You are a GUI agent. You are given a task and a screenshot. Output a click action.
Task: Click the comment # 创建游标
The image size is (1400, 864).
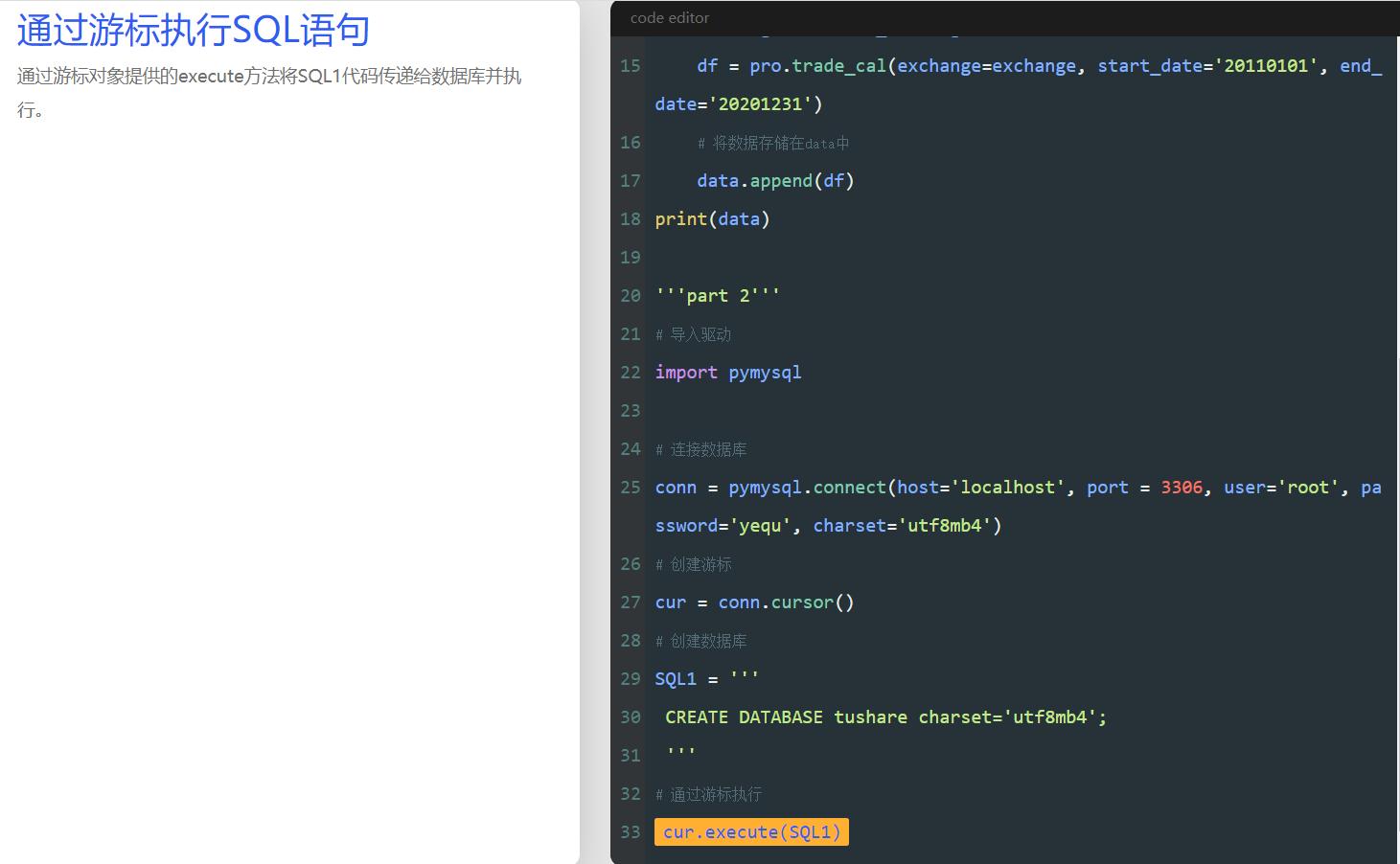point(693,564)
